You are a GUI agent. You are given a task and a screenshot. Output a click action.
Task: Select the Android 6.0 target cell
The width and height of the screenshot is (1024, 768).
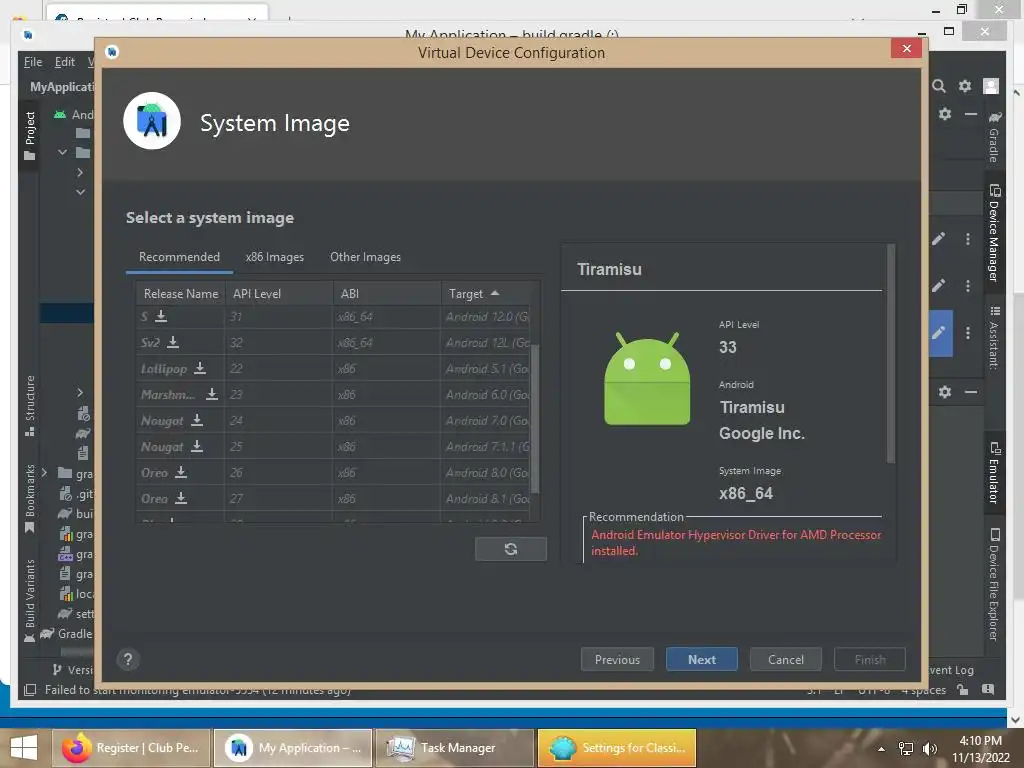(x=487, y=394)
